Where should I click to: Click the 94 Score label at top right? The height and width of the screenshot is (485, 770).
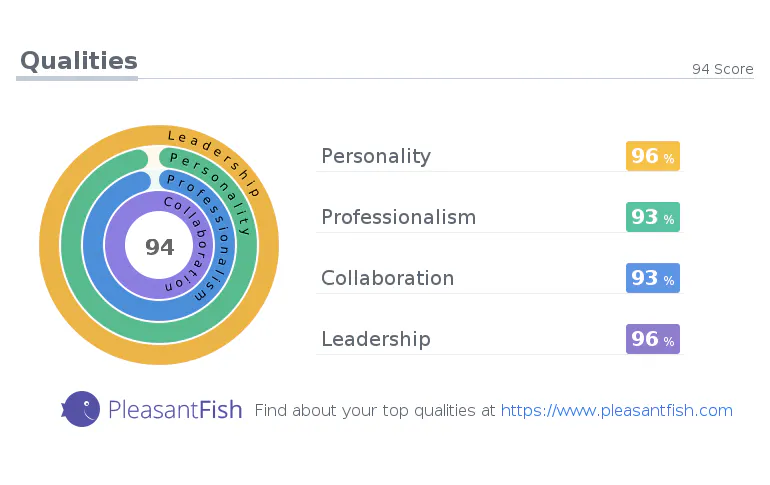(722, 69)
